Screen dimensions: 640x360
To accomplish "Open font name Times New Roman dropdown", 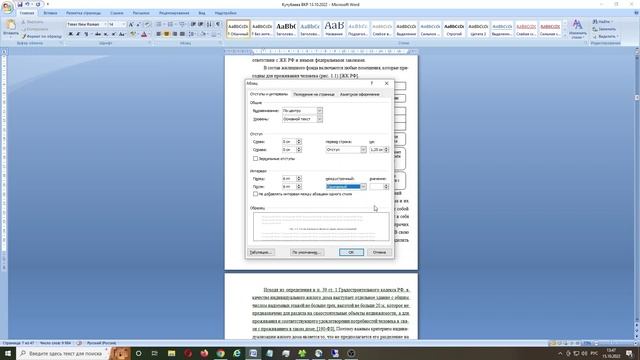I will point(105,24).
